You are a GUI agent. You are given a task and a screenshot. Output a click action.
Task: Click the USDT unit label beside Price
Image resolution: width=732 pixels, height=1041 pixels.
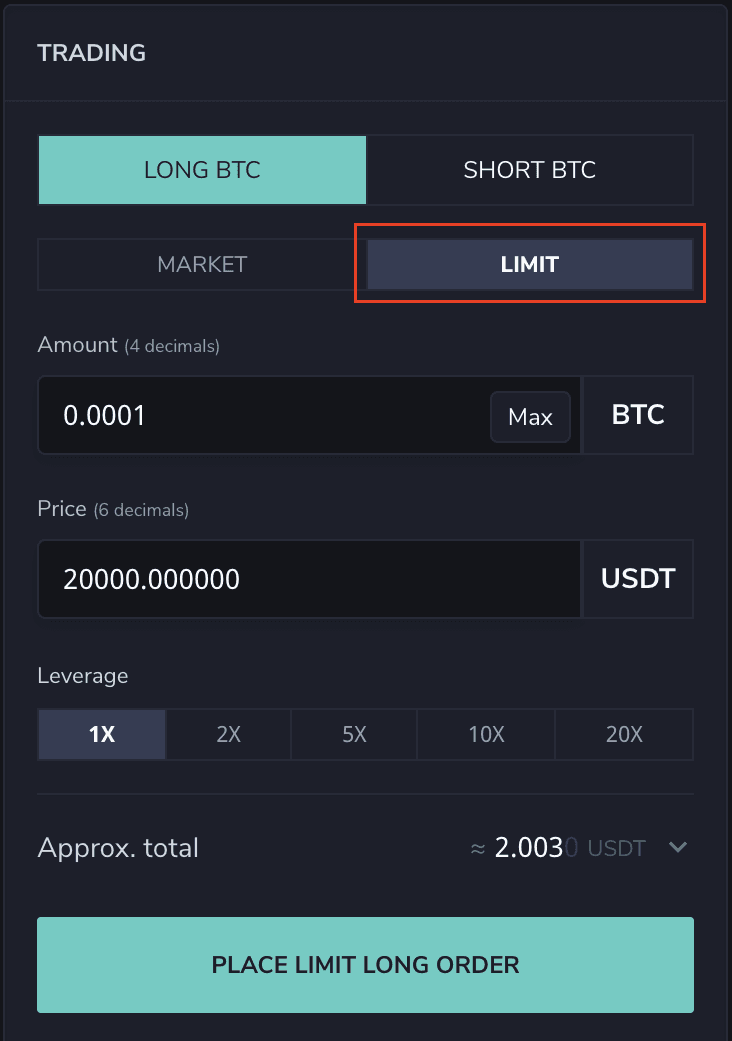pyautogui.click(x=638, y=579)
